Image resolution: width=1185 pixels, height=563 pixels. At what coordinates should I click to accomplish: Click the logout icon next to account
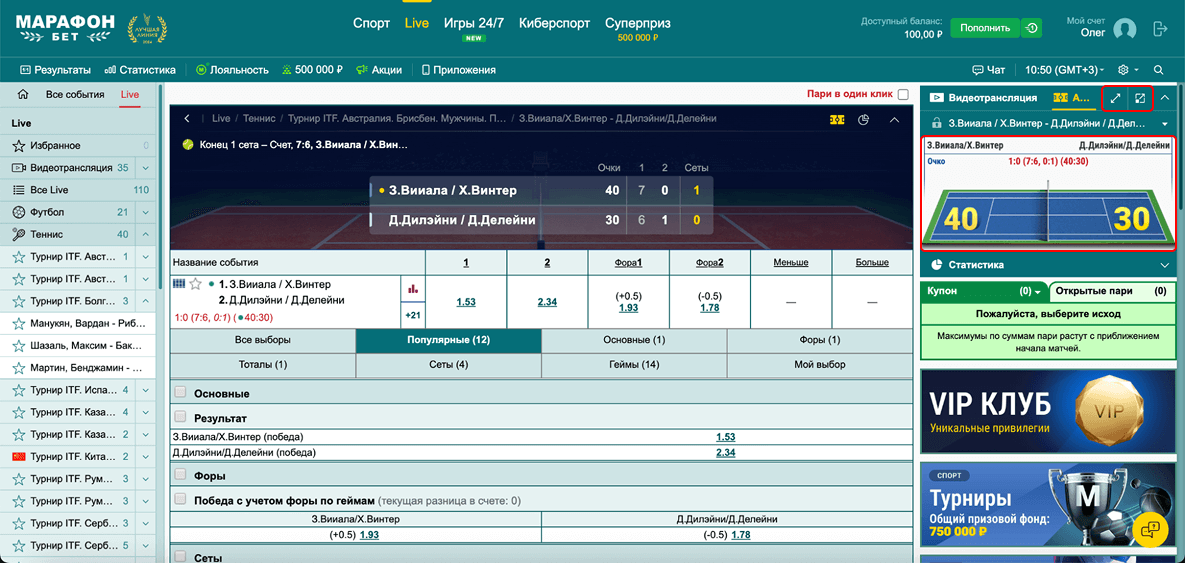[x=1160, y=29]
